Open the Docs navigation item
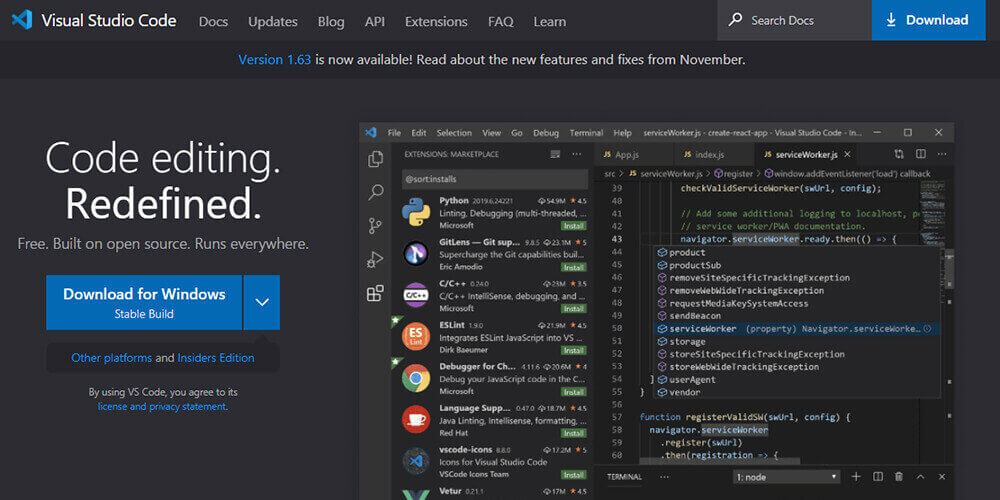1000x500 pixels. [213, 21]
